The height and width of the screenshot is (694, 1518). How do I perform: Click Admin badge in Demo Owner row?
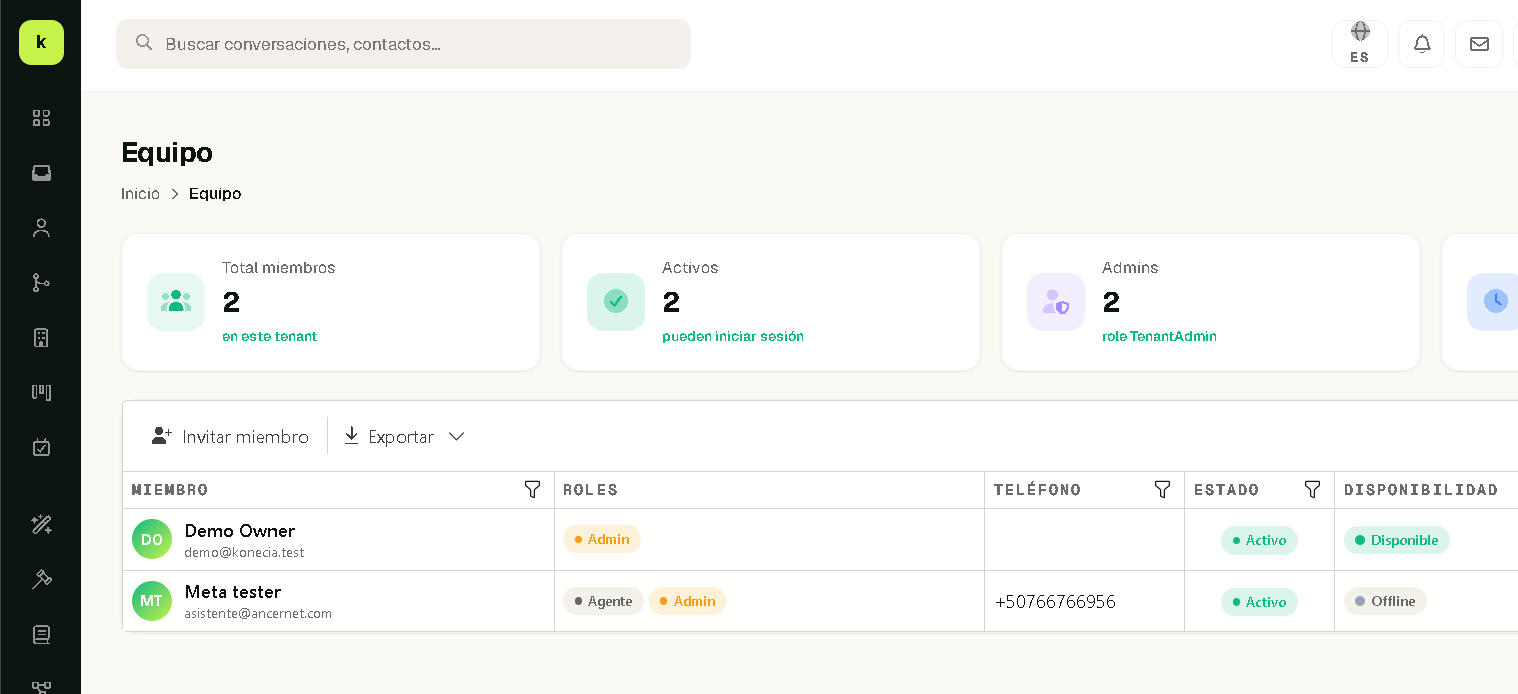(602, 539)
